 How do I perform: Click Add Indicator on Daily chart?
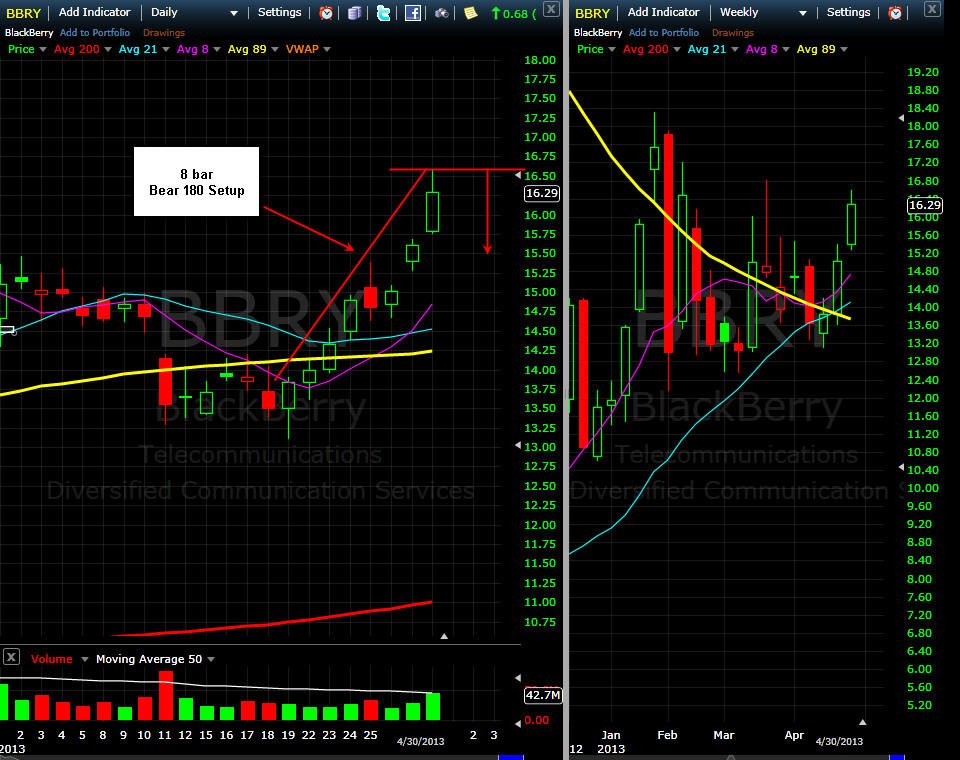tap(94, 12)
